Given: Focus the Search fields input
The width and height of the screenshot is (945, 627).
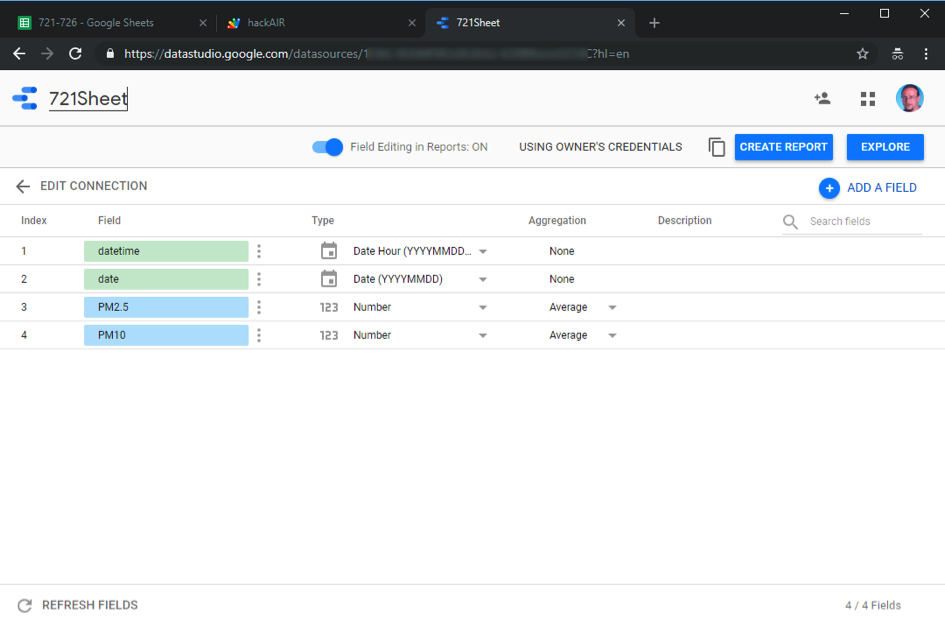Looking at the screenshot, I should pyautogui.click(x=865, y=221).
